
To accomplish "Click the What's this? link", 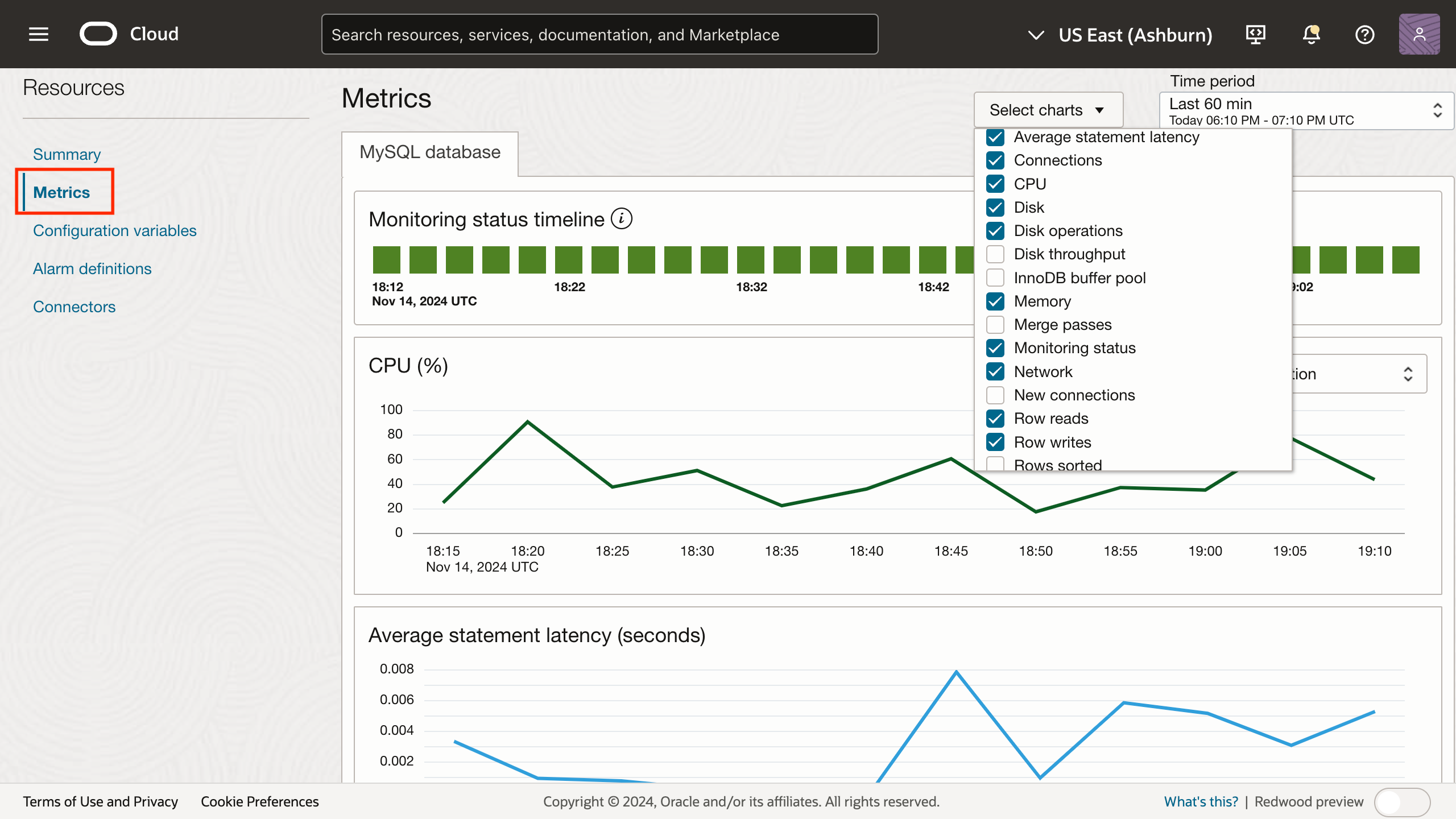I will click(x=1201, y=801).
